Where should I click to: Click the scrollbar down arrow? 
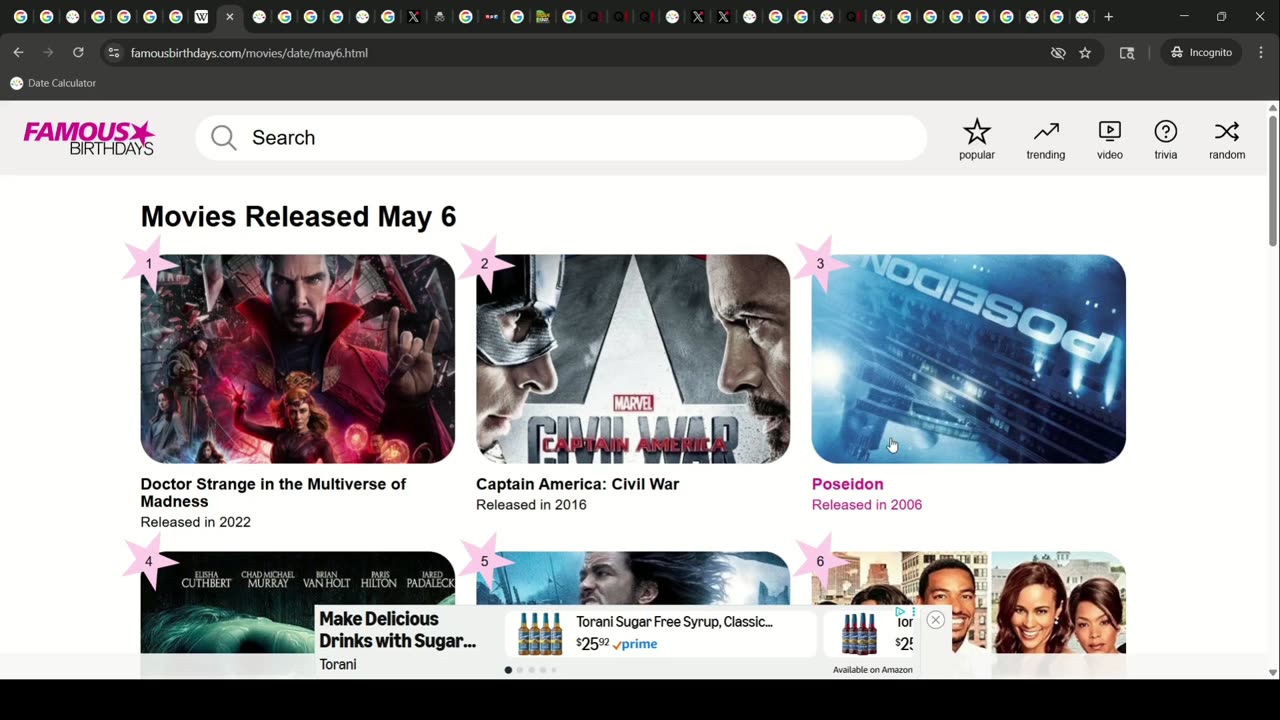(x=1272, y=672)
